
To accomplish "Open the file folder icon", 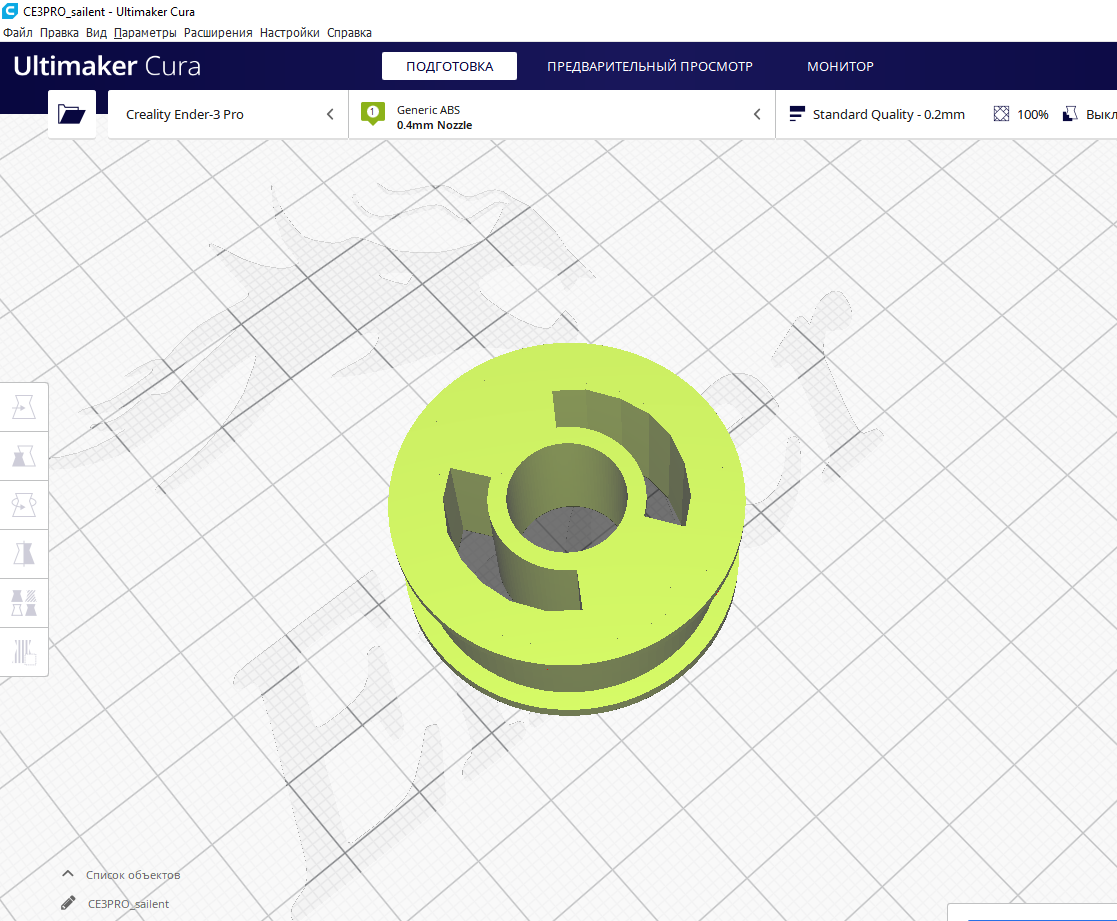I will [71, 114].
